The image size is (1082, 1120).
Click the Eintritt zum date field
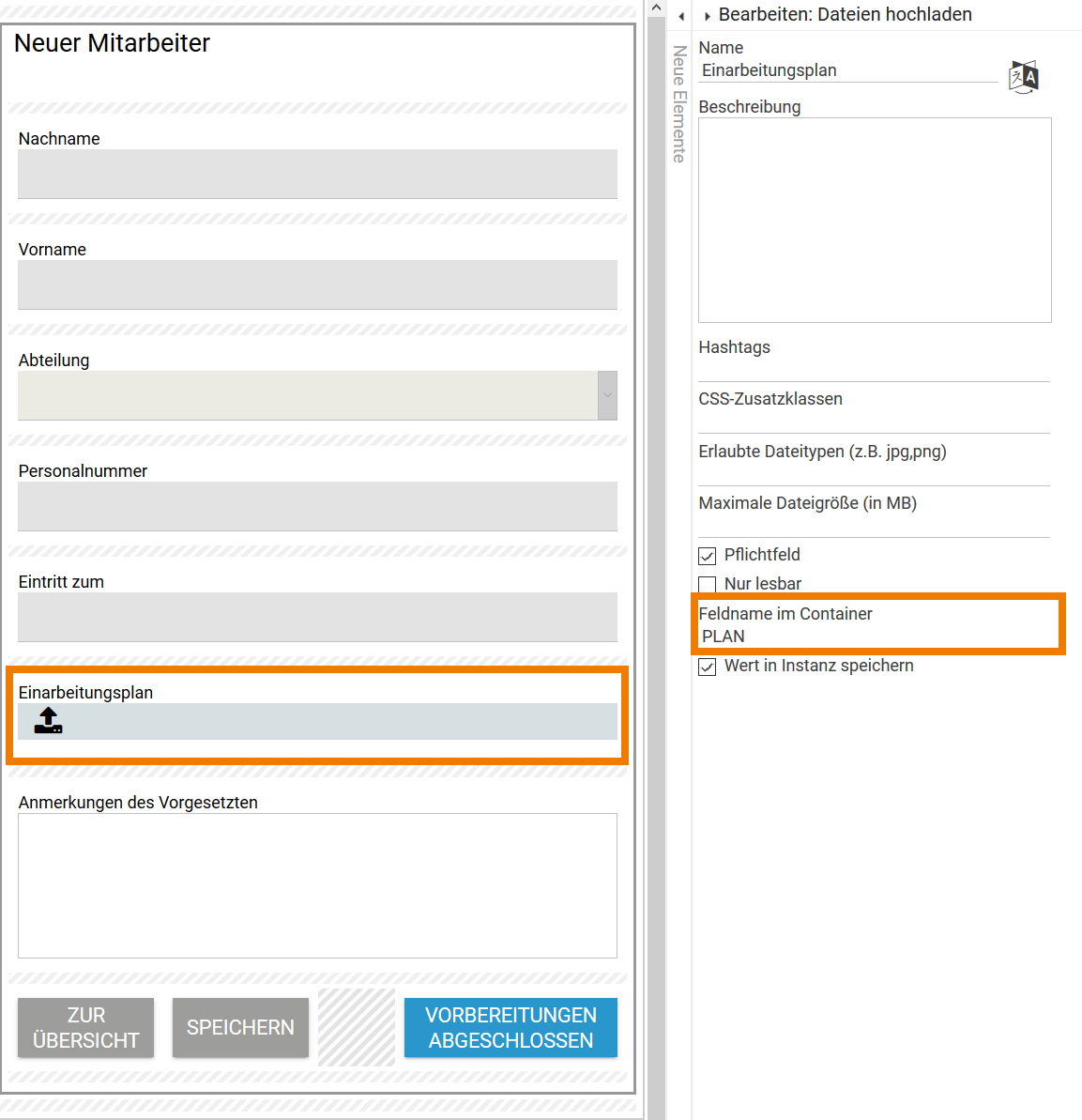[317, 617]
